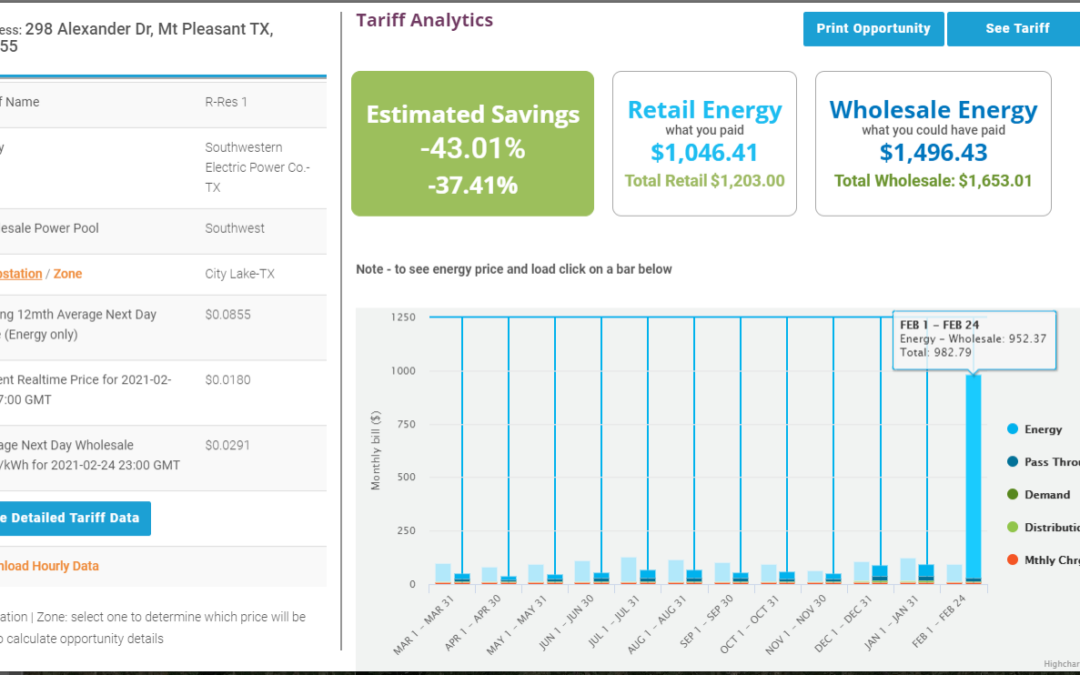The width and height of the screenshot is (1080, 675).
Task: Select the Substation link
Action: point(21,273)
